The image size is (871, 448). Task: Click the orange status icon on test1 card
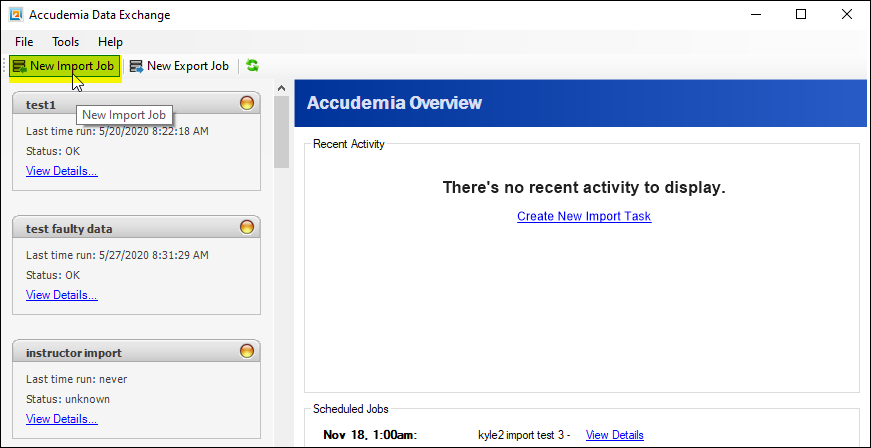coord(247,103)
